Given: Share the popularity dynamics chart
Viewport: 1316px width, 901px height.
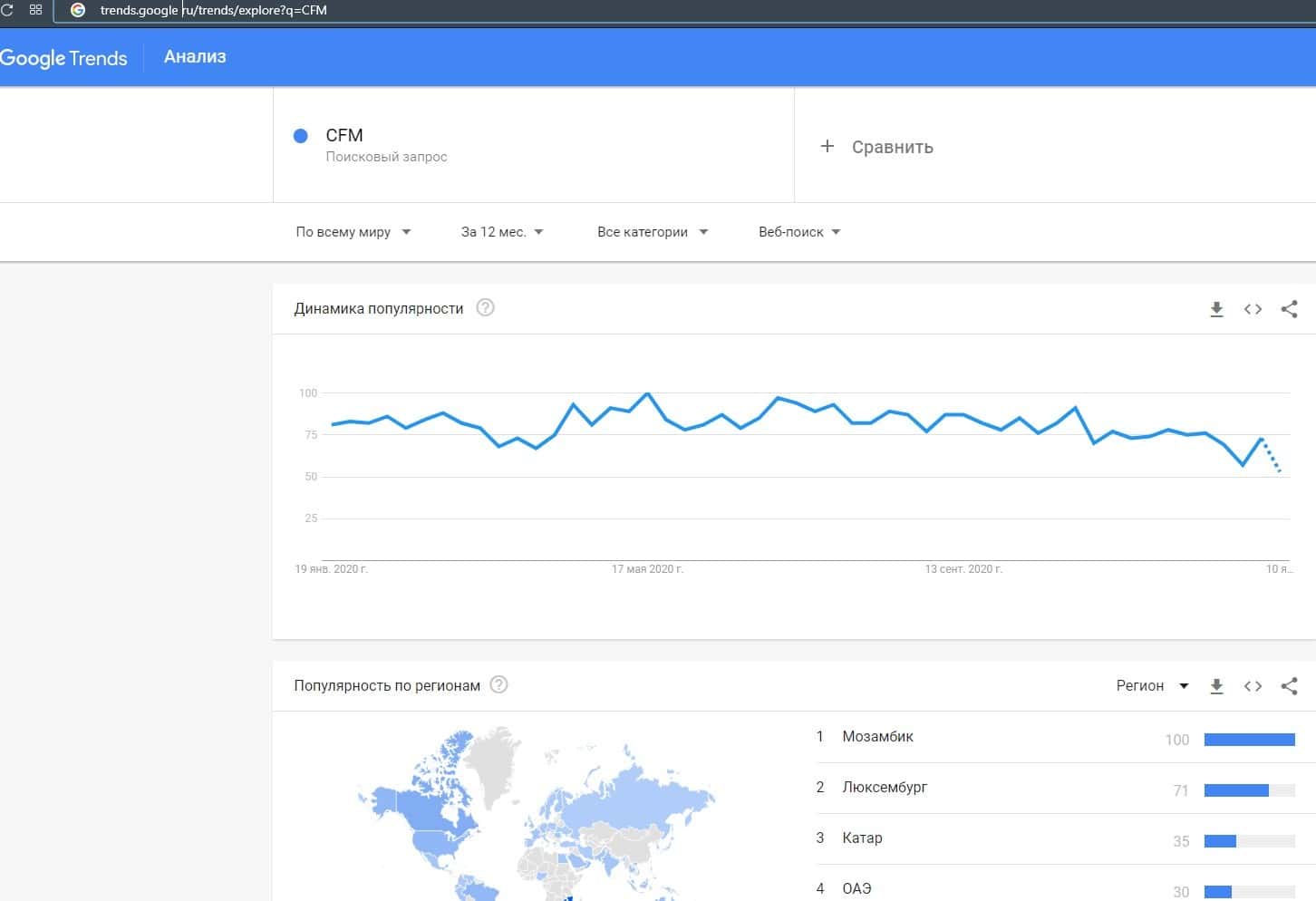Looking at the screenshot, I should click(1289, 309).
